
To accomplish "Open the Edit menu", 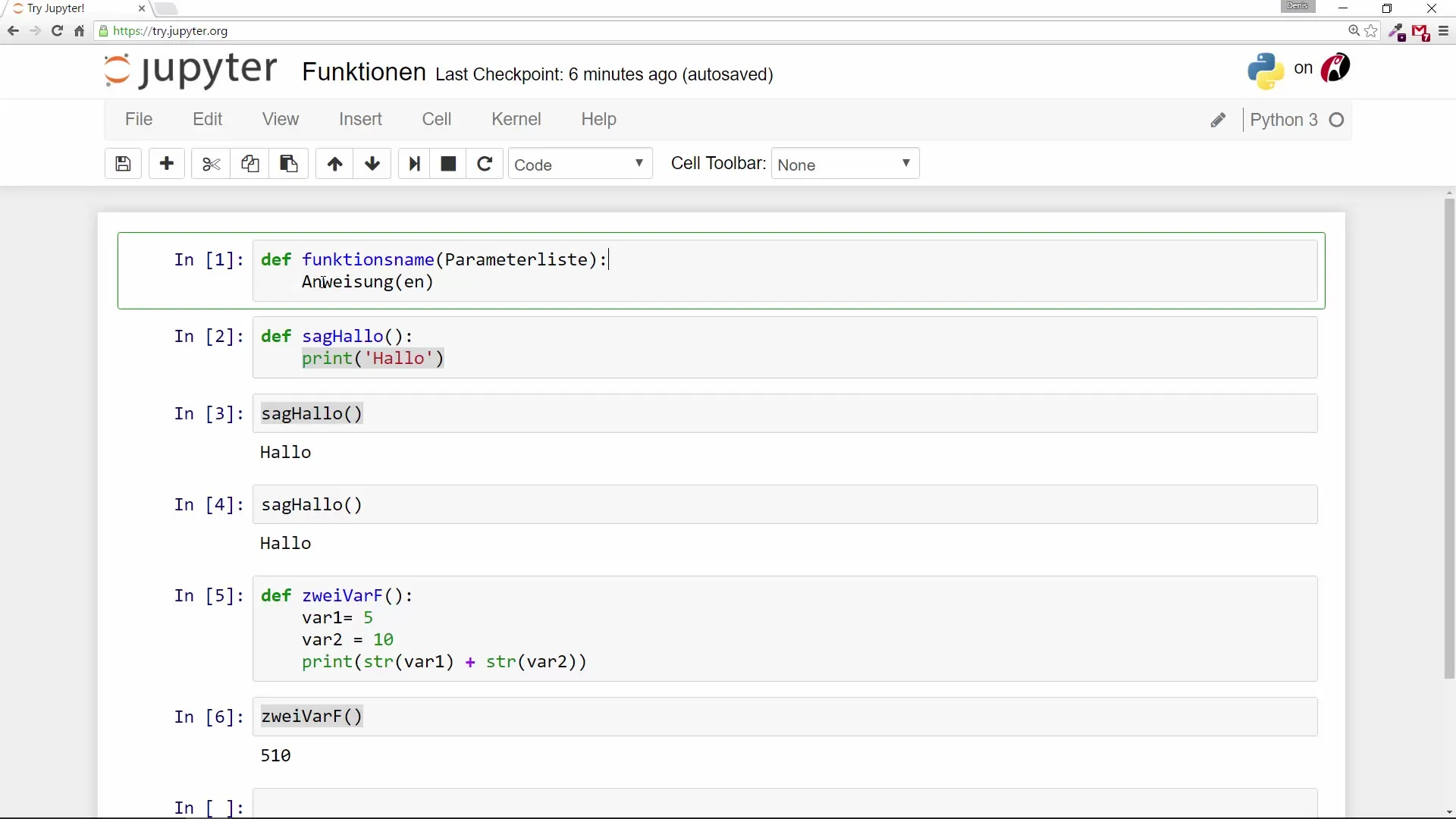I will coord(207,119).
